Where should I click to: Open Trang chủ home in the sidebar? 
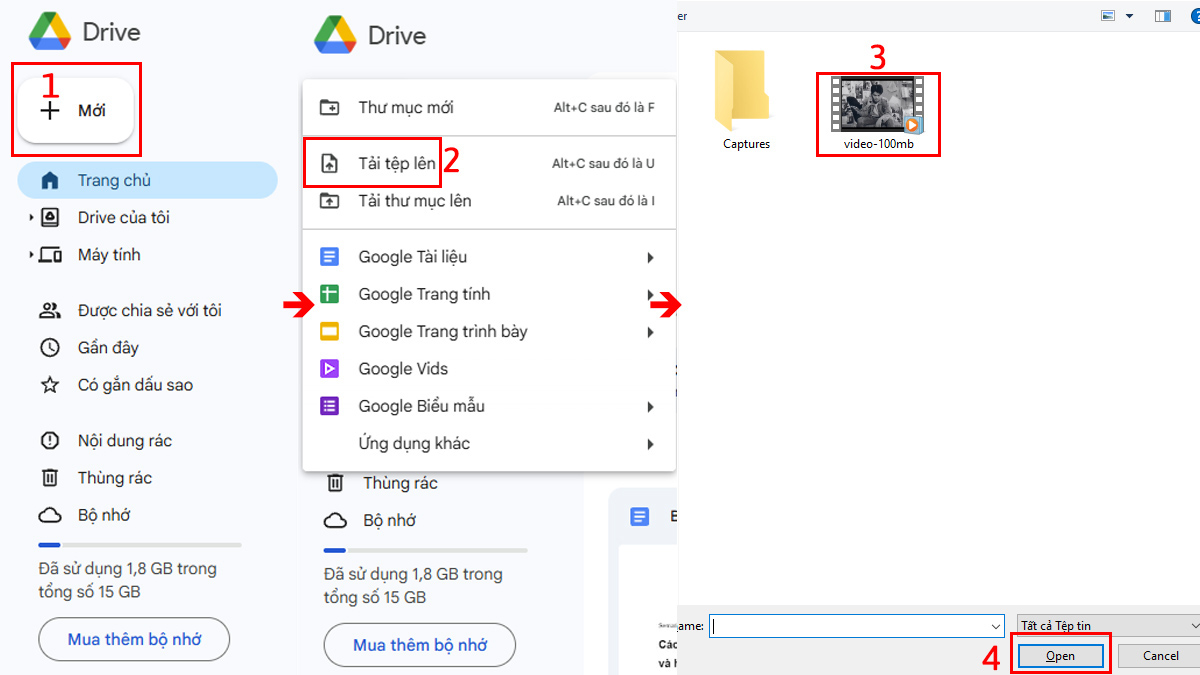pos(147,181)
